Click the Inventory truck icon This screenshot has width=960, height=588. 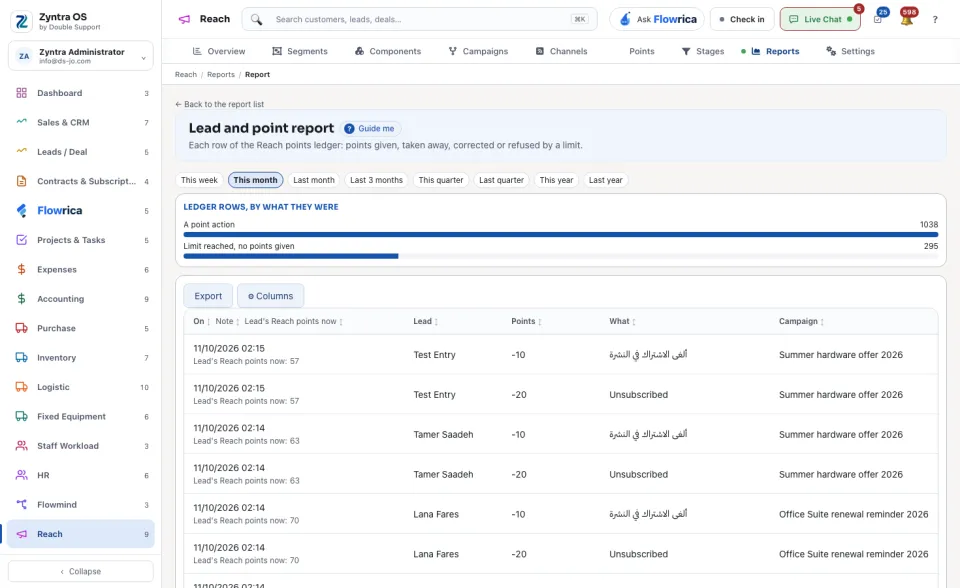[21, 358]
